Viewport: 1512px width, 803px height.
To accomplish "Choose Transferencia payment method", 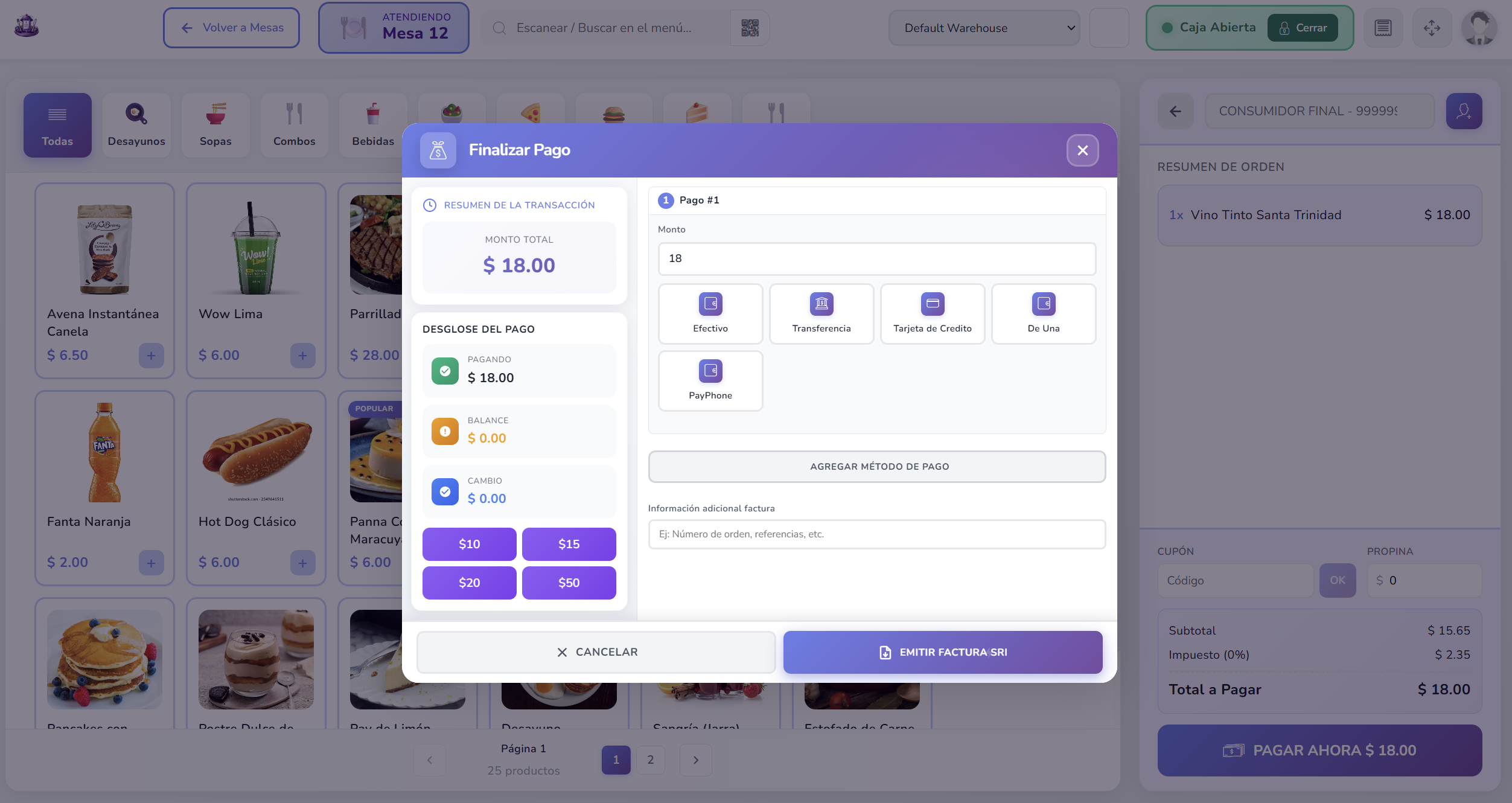I will pyautogui.click(x=821, y=314).
